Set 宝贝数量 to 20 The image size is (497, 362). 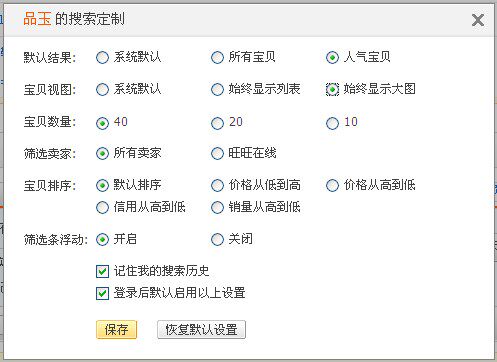coord(217,123)
